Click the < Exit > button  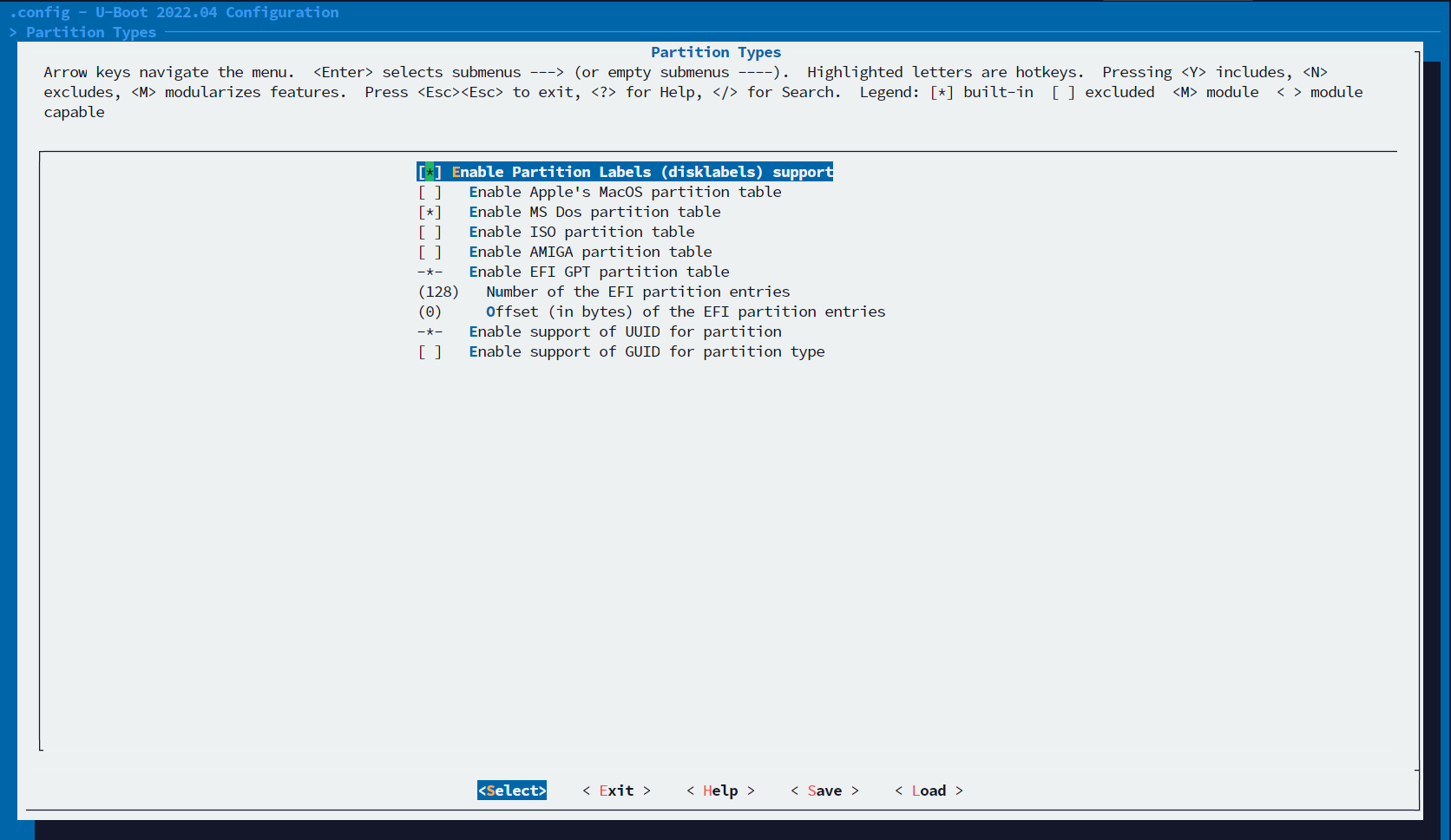tap(616, 791)
